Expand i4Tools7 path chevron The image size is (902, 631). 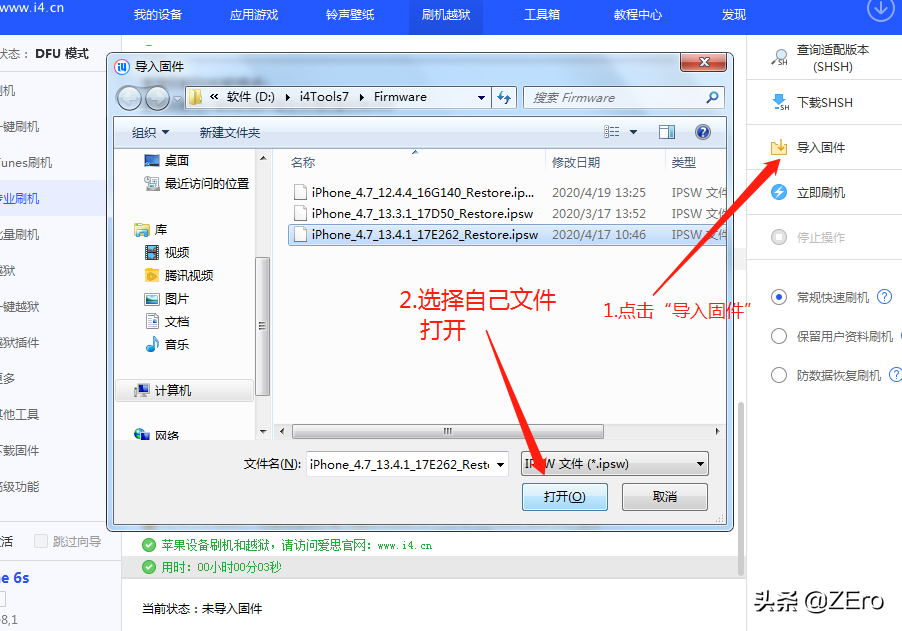pyautogui.click(x=362, y=97)
